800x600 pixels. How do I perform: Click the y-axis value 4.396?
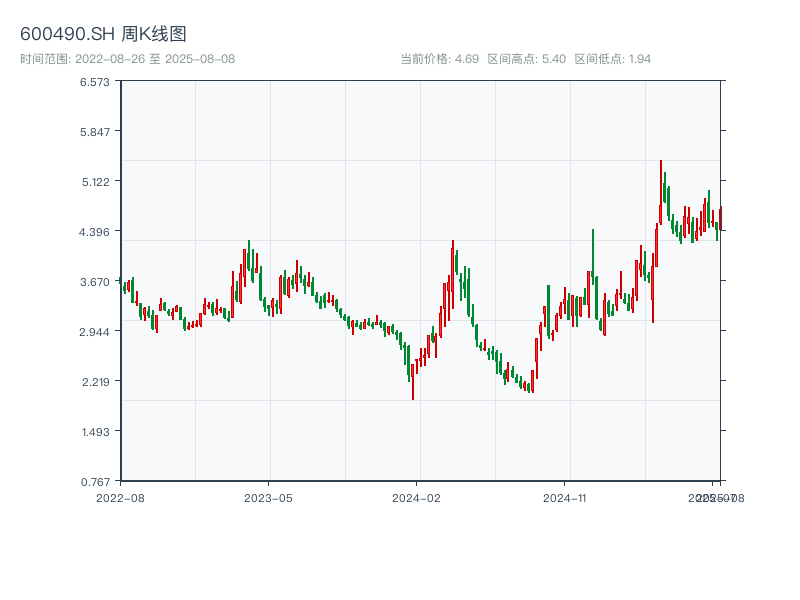coord(94,232)
